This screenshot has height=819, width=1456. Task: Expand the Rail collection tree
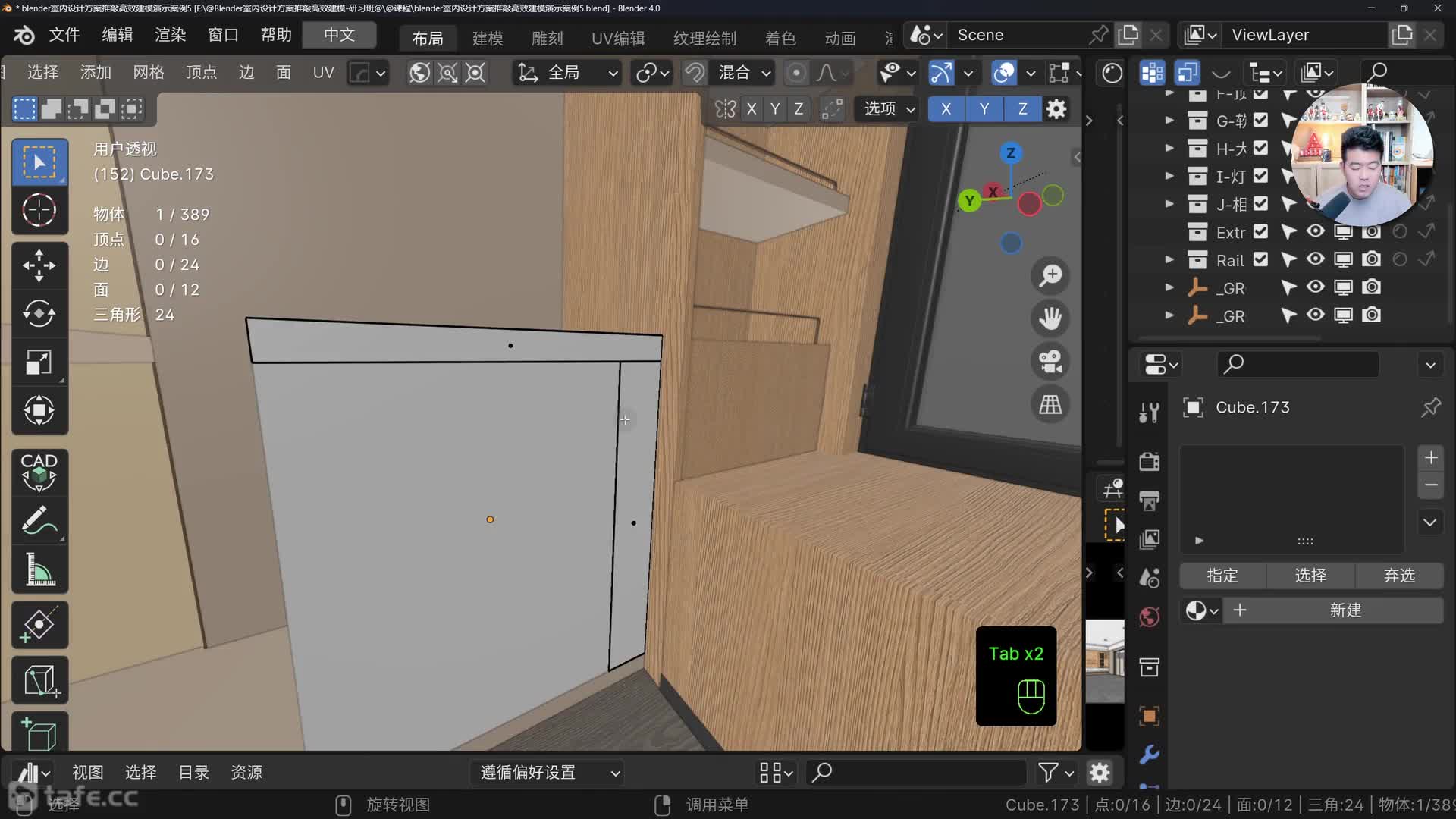tap(1169, 259)
